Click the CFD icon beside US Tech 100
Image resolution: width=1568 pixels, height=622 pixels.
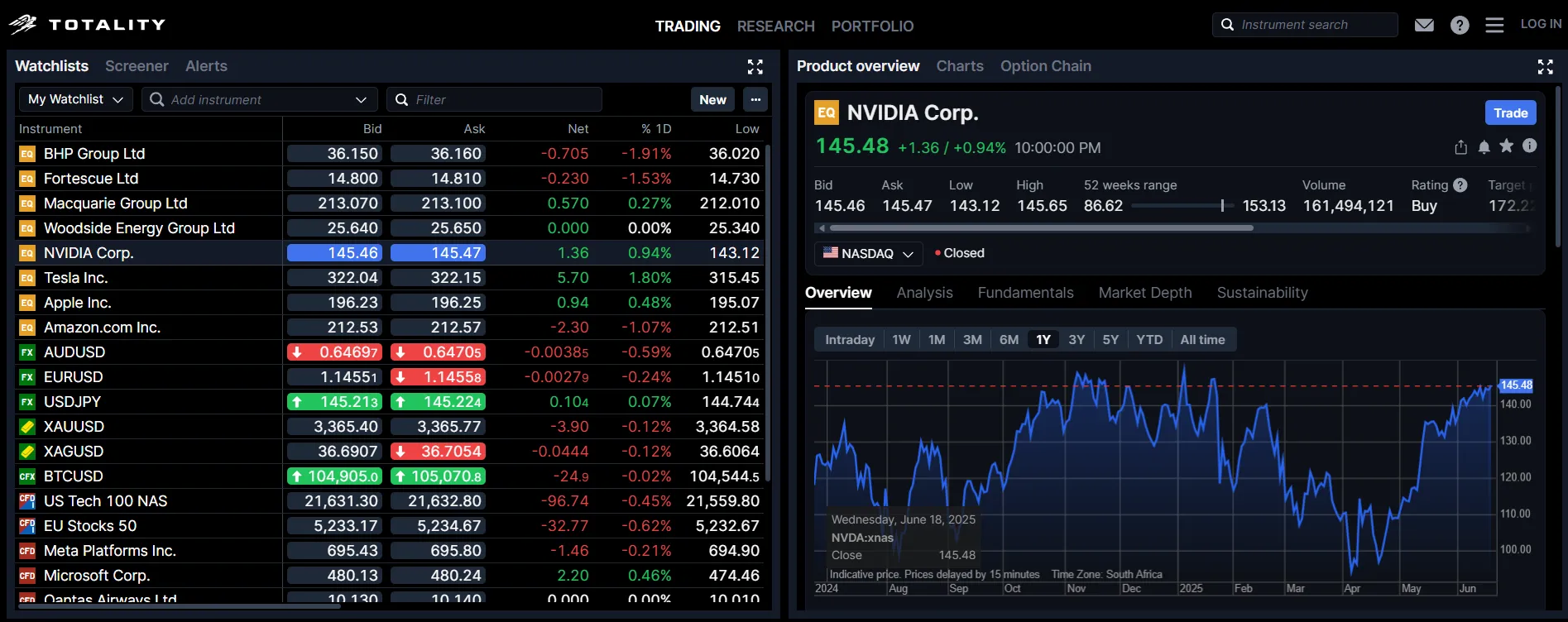click(x=27, y=501)
